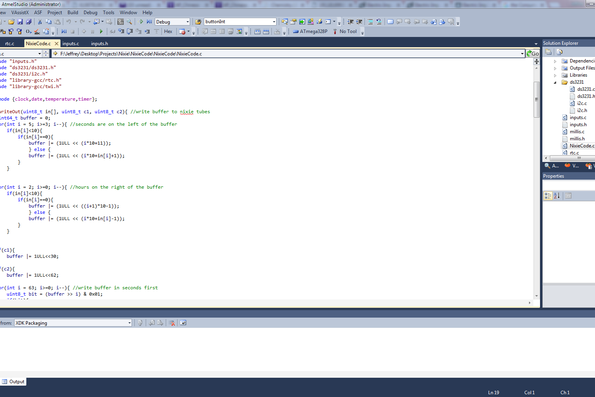
Task: Click the Open File folder icon
Action: tap(11, 22)
